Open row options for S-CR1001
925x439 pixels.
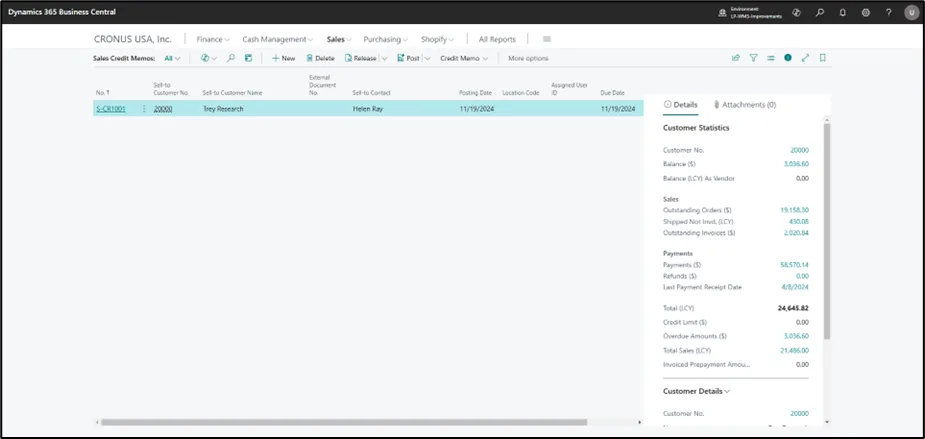click(x=144, y=109)
